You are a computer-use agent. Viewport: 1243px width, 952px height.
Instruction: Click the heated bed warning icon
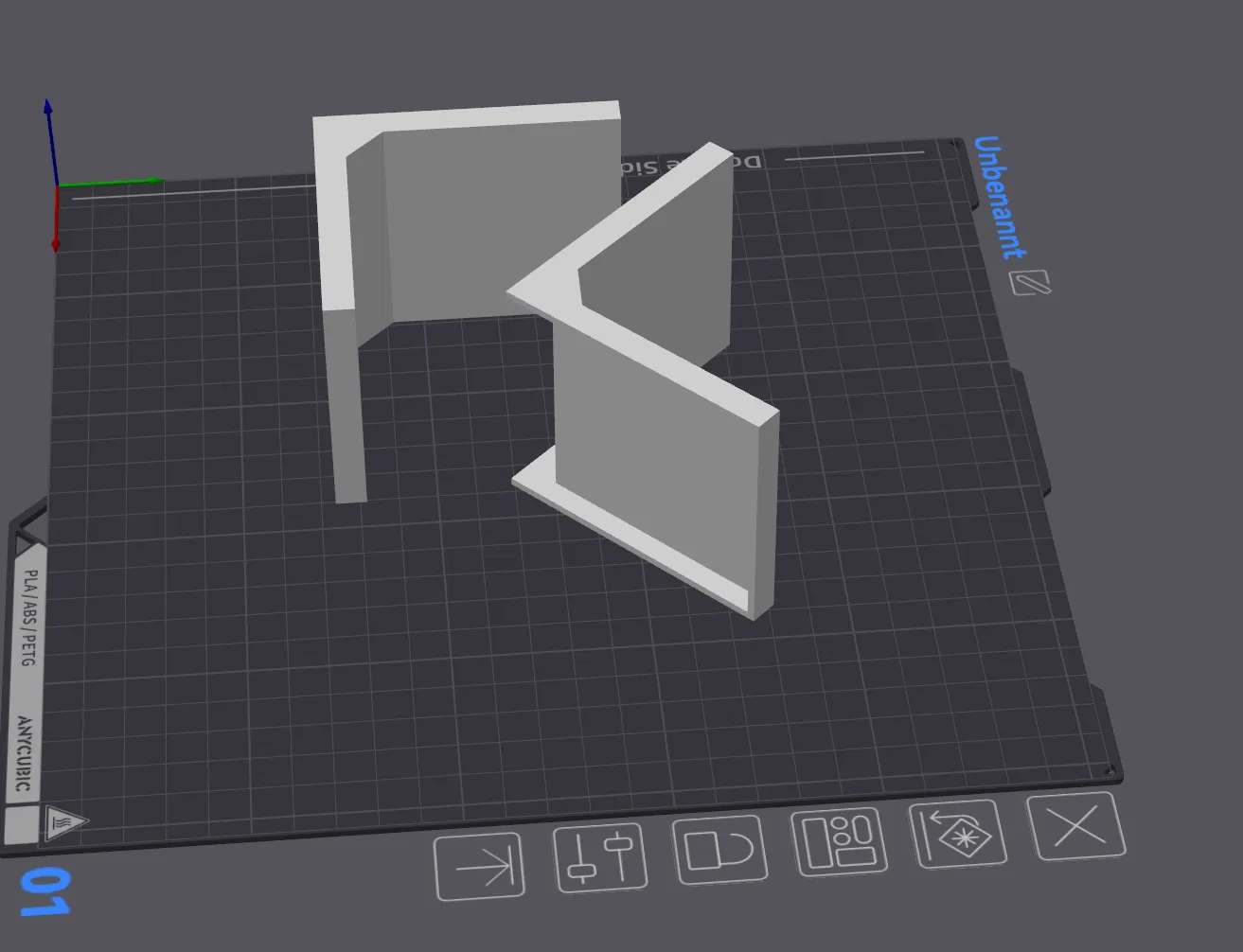coord(65,821)
